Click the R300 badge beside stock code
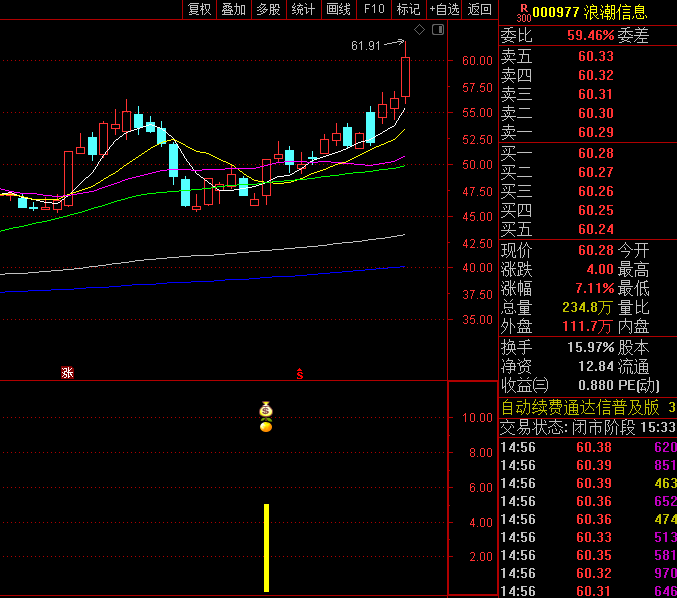677x598 pixels. pyautogui.click(x=524, y=13)
